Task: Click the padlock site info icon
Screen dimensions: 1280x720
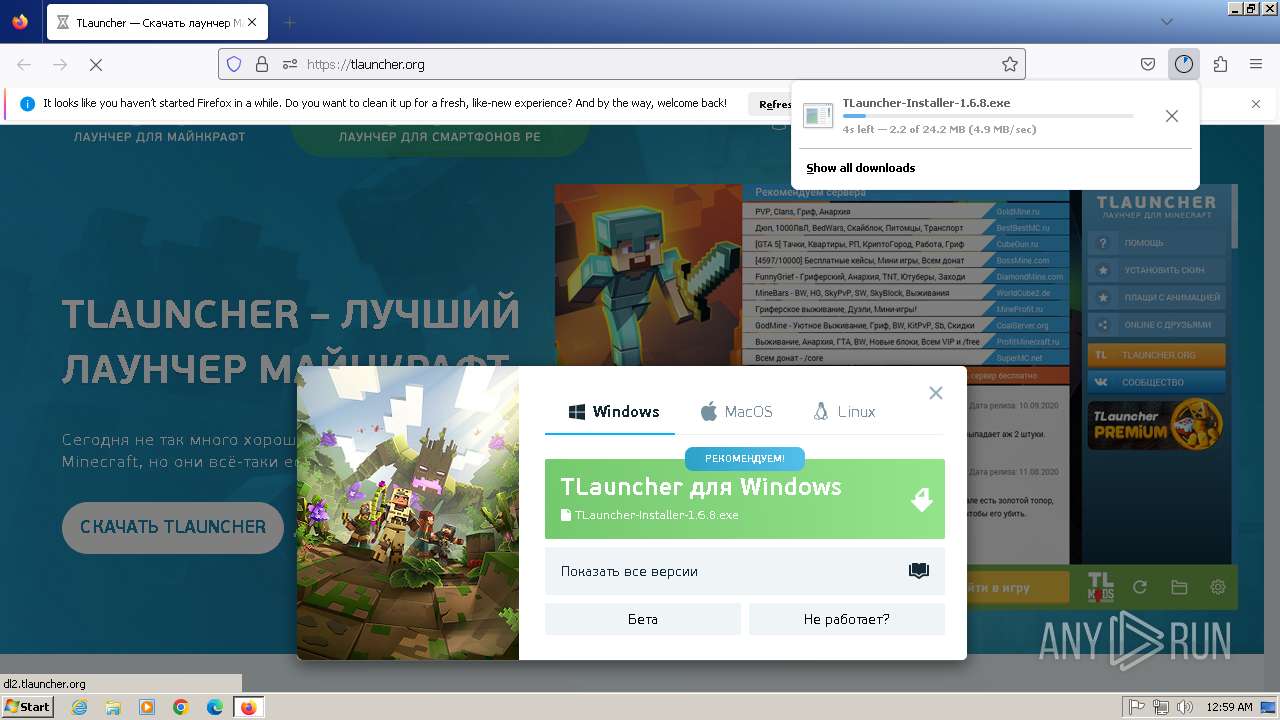Action: [262, 64]
